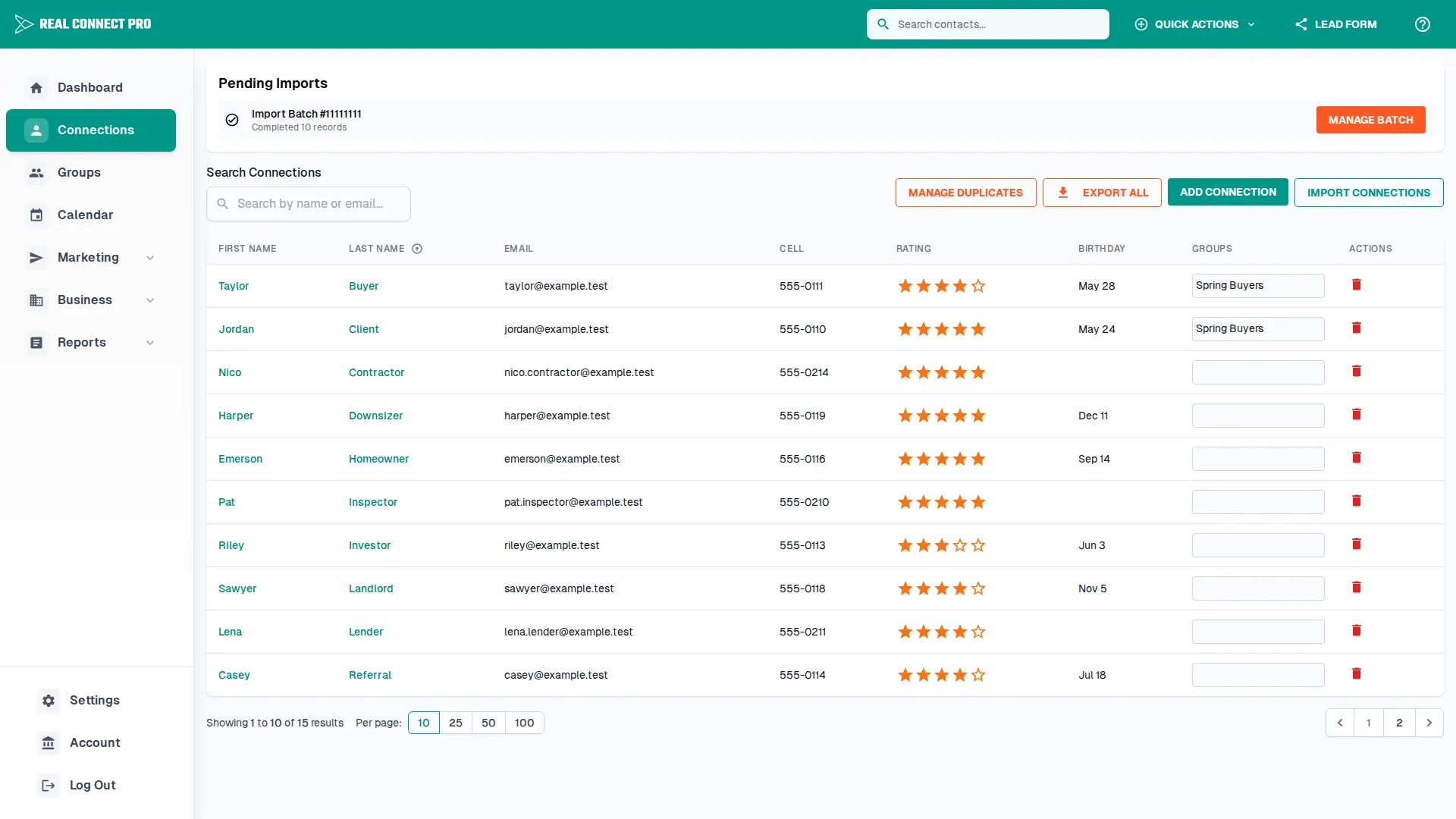This screenshot has height=819, width=1456.
Task: Open the groups selector for Harper
Action: (x=1258, y=416)
